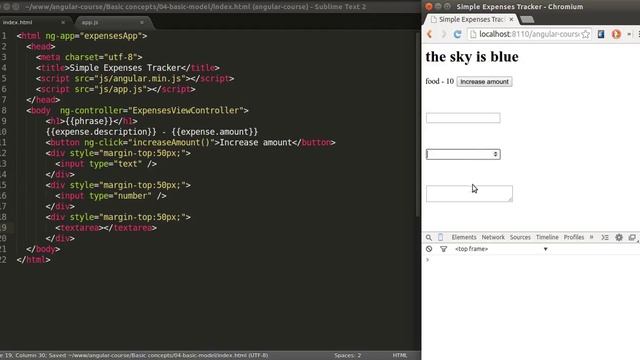This screenshot has width=640, height=360.
Task: Click DevTools dock side icon
Action: pyautogui.click(x=632, y=237)
